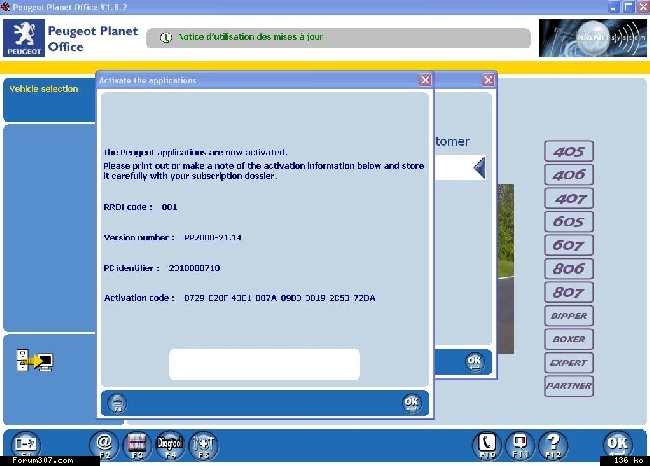This screenshot has width=650, height=466.
Task: Select the Partner vehicle button
Action: pyautogui.click(x=569, y=386)
